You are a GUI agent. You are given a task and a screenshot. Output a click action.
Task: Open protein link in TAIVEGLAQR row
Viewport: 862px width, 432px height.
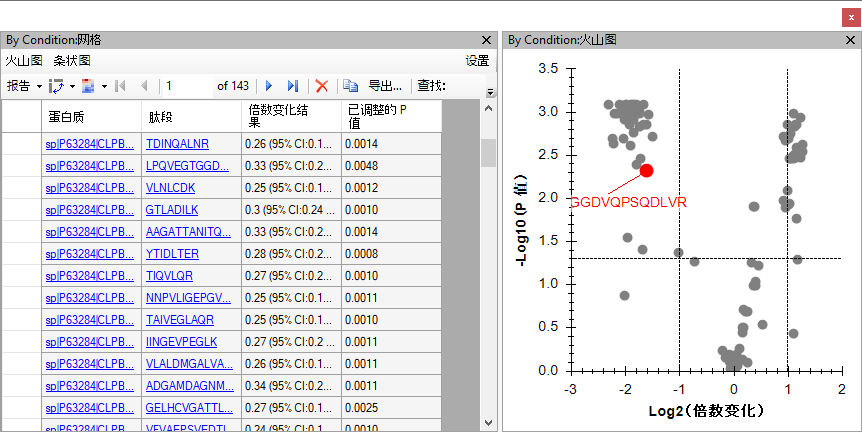click(90, 320)
